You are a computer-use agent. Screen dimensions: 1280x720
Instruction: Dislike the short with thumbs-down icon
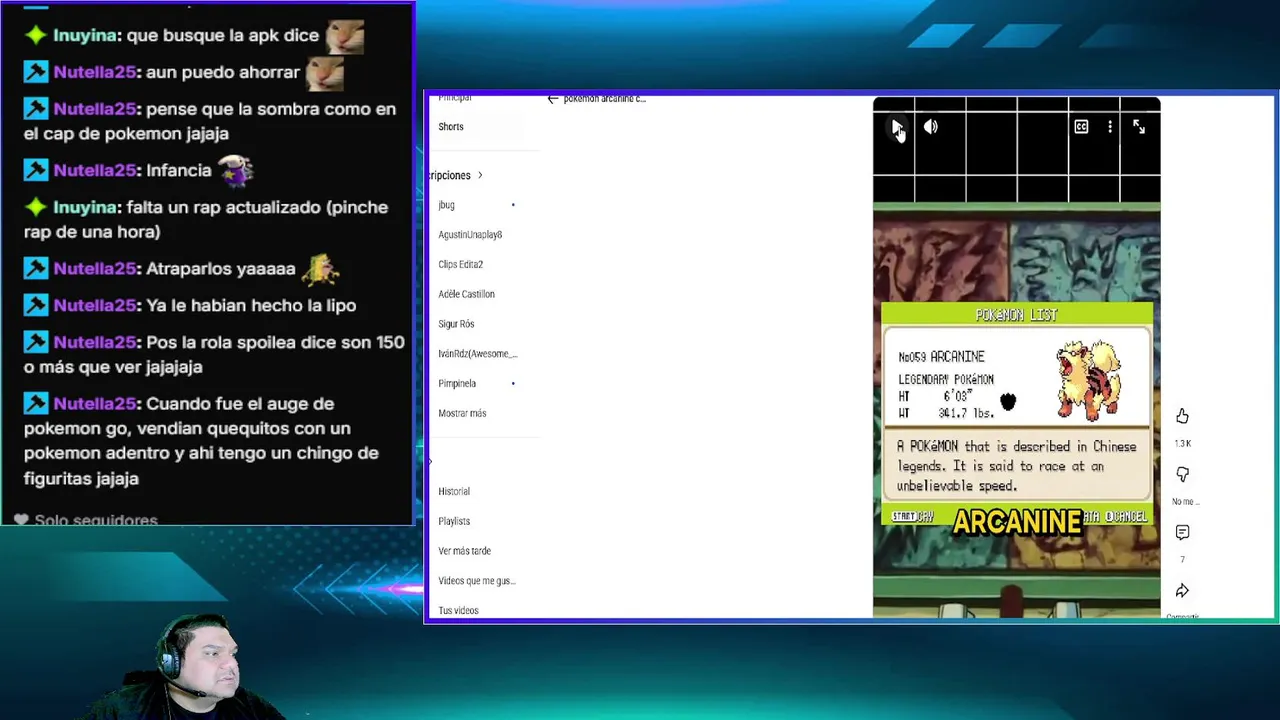[x=1182, y=475]
